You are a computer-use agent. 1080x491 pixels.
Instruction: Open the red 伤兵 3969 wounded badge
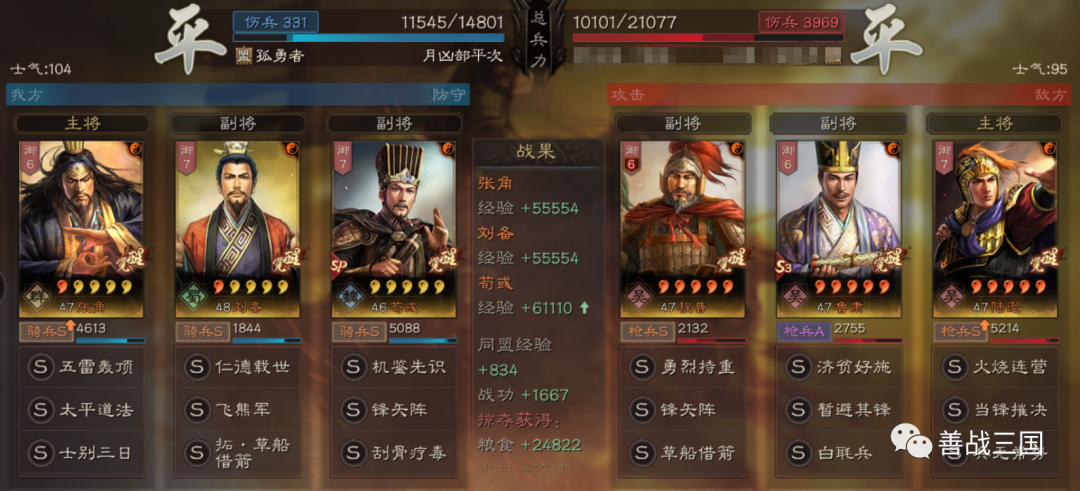pos(802,22)
